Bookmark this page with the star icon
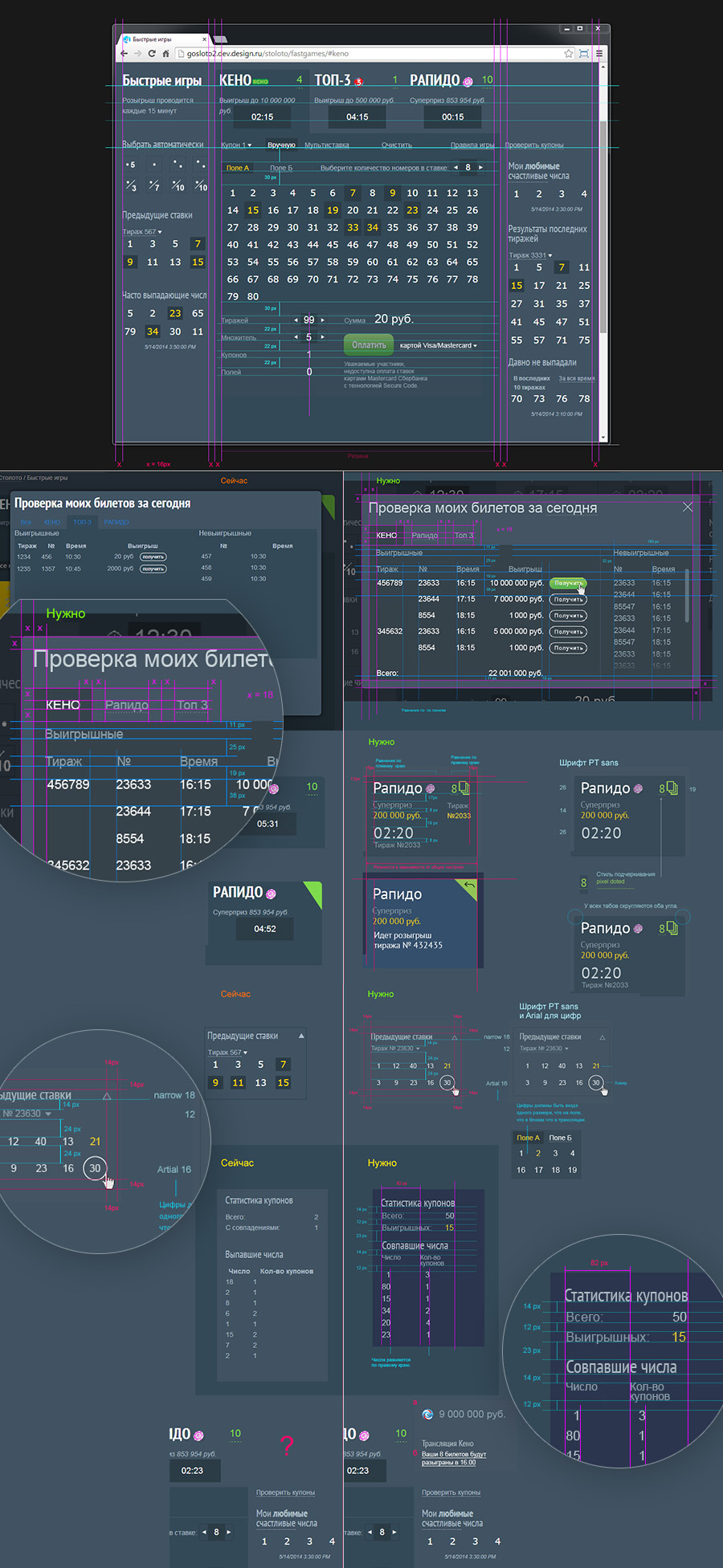Screen dimensions: 723x1568 pos(569,54)
